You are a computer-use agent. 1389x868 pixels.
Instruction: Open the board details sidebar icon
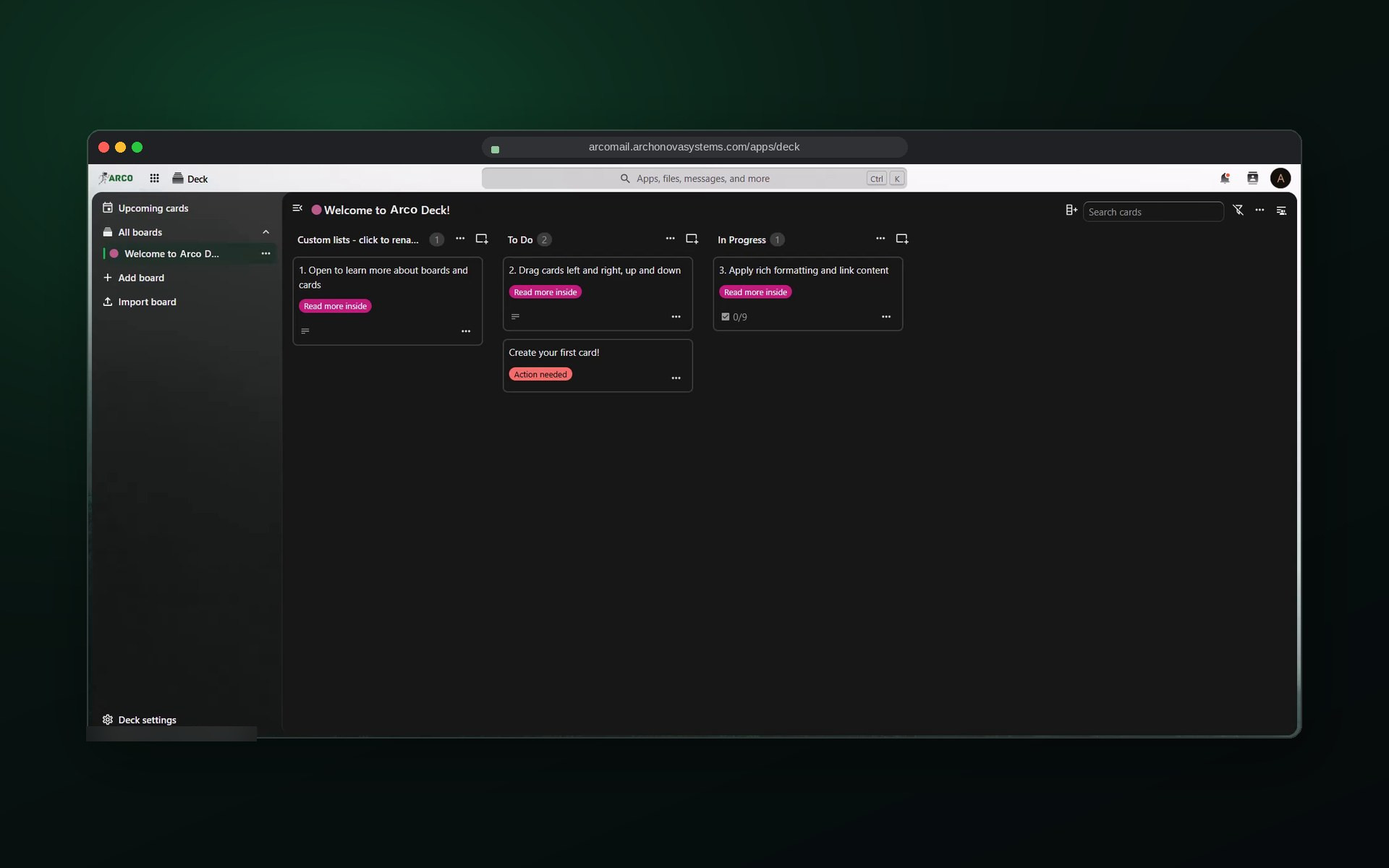(1281, 210)
